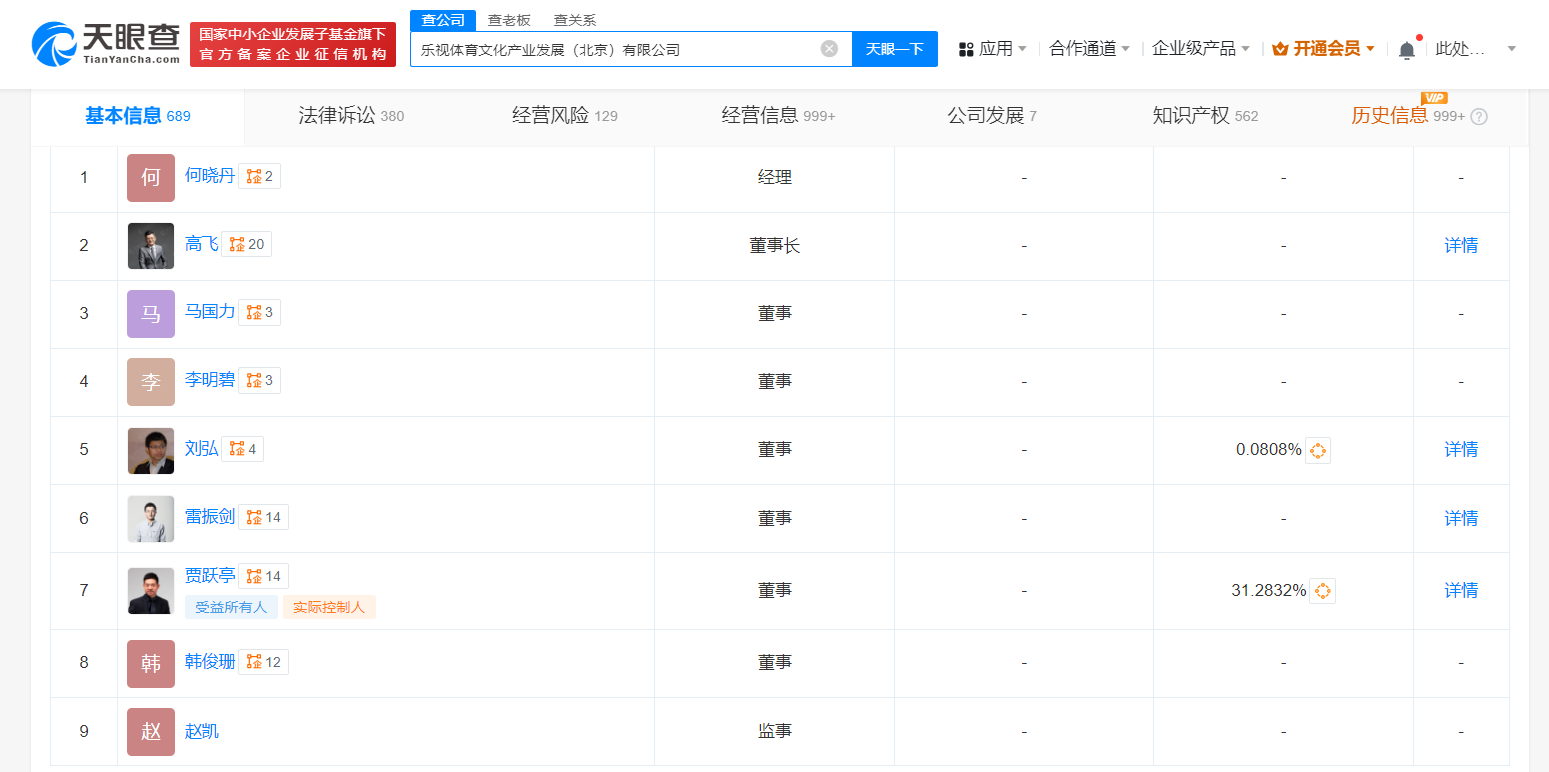The image size is (1549, 772).
Task: Select the 经营风险 tab
Action: pos(565,116)
